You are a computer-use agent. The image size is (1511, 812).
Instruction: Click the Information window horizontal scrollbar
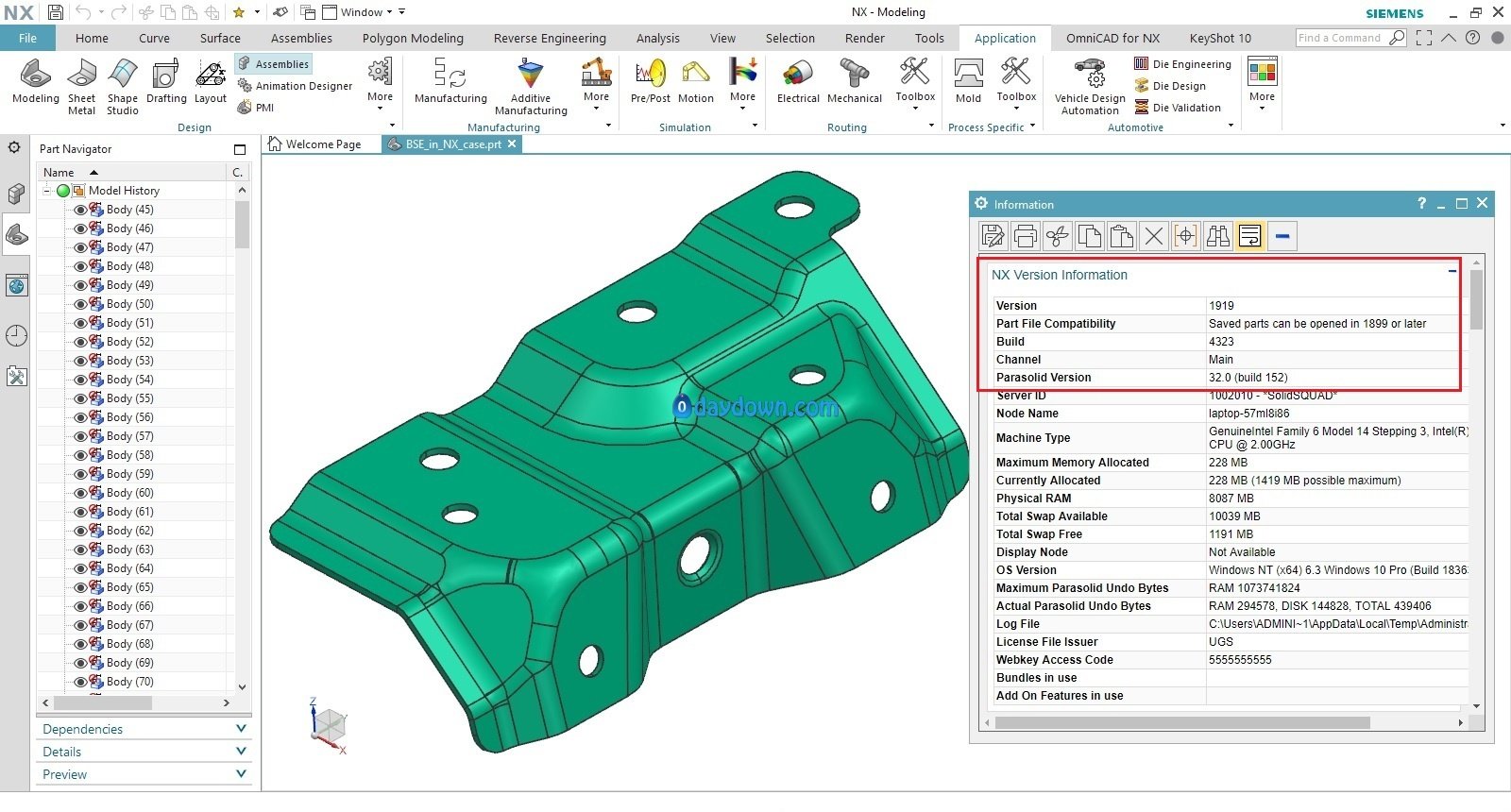point(1182,722)
